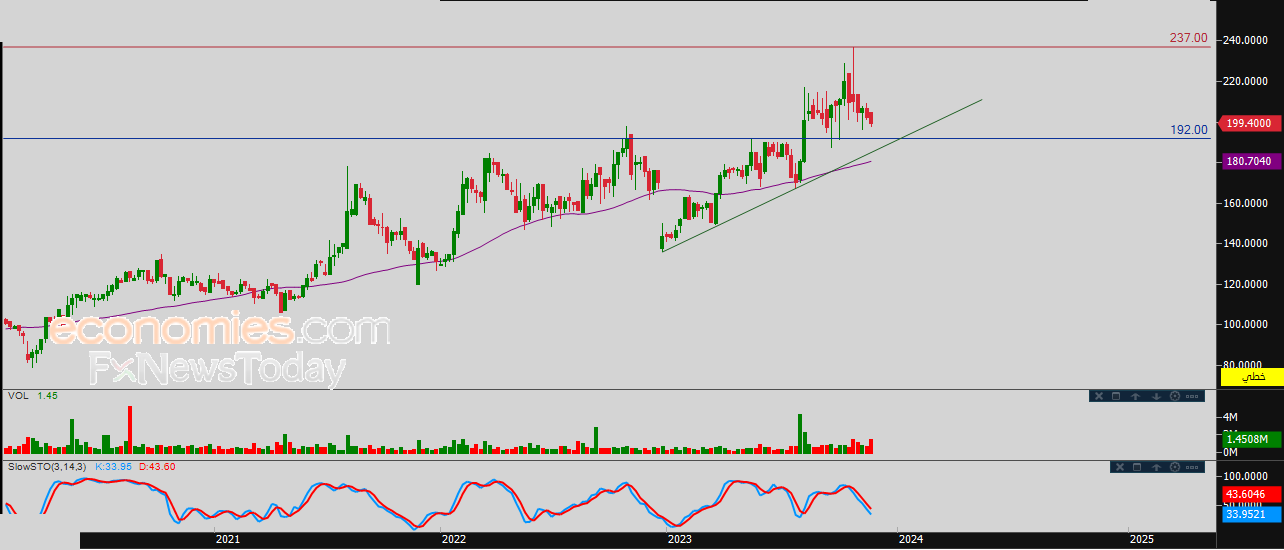Click 4M on volume axis
This screenshot has height=550, width=1284.
[x=1230, y=417]
